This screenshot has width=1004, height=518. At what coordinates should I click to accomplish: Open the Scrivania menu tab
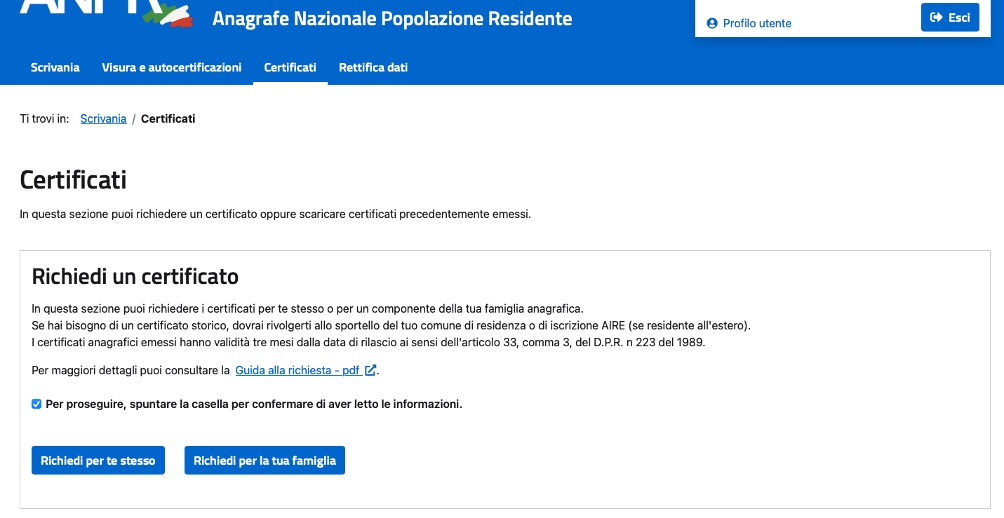(55, 67)
